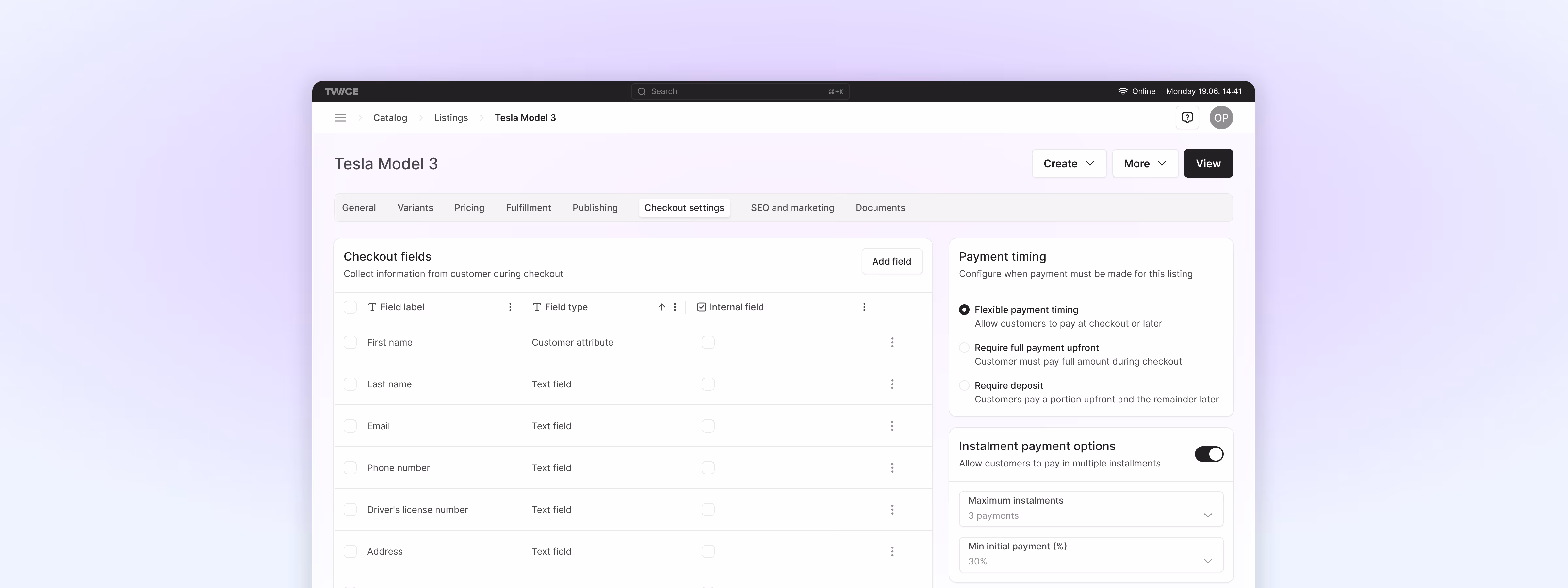Switch to the Variants tab
This screenshot has width=1568, height=588.
(415, 208)
